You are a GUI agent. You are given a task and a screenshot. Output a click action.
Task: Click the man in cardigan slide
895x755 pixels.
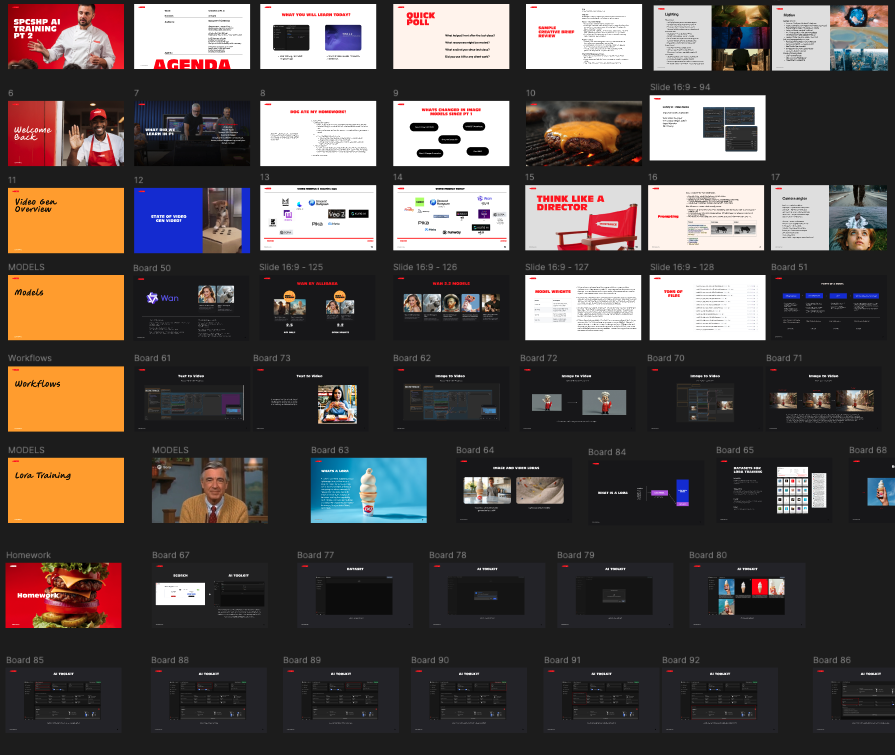(x=209, y=490)
